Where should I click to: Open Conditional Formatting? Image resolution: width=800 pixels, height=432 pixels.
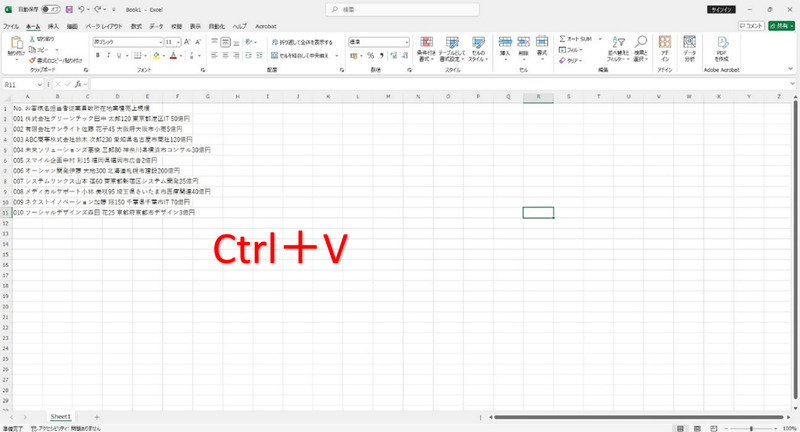click(426, 49)
